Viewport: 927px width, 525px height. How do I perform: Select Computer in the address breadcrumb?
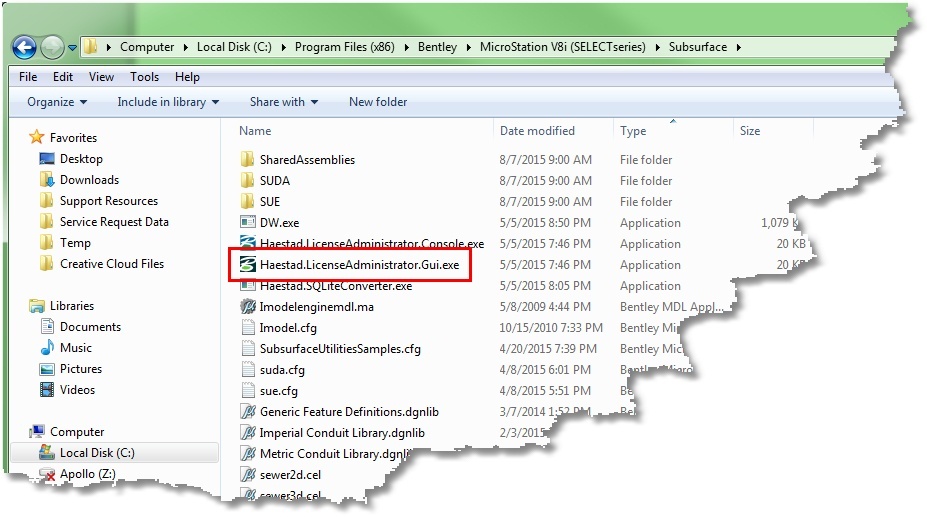tap(147, 47)
